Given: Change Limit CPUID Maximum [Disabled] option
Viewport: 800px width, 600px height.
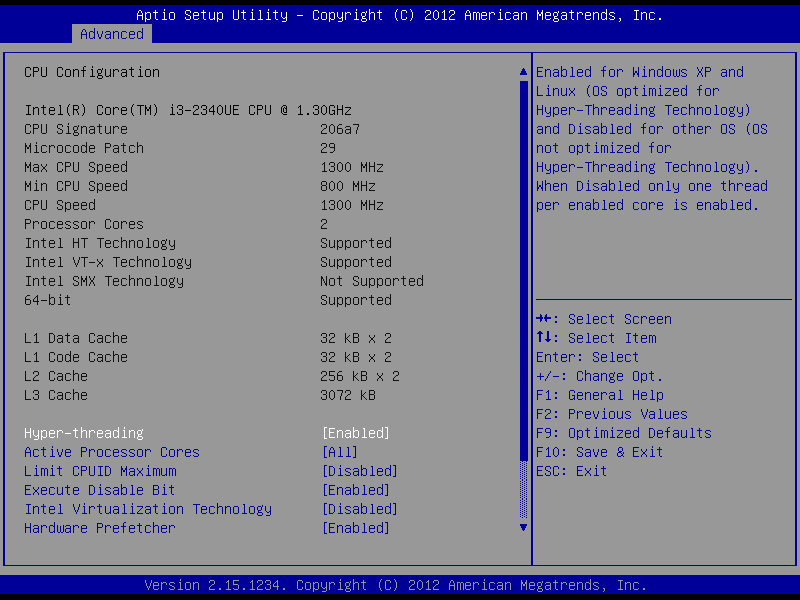Looking at the screenshot, I should click(x=359, y=471).
